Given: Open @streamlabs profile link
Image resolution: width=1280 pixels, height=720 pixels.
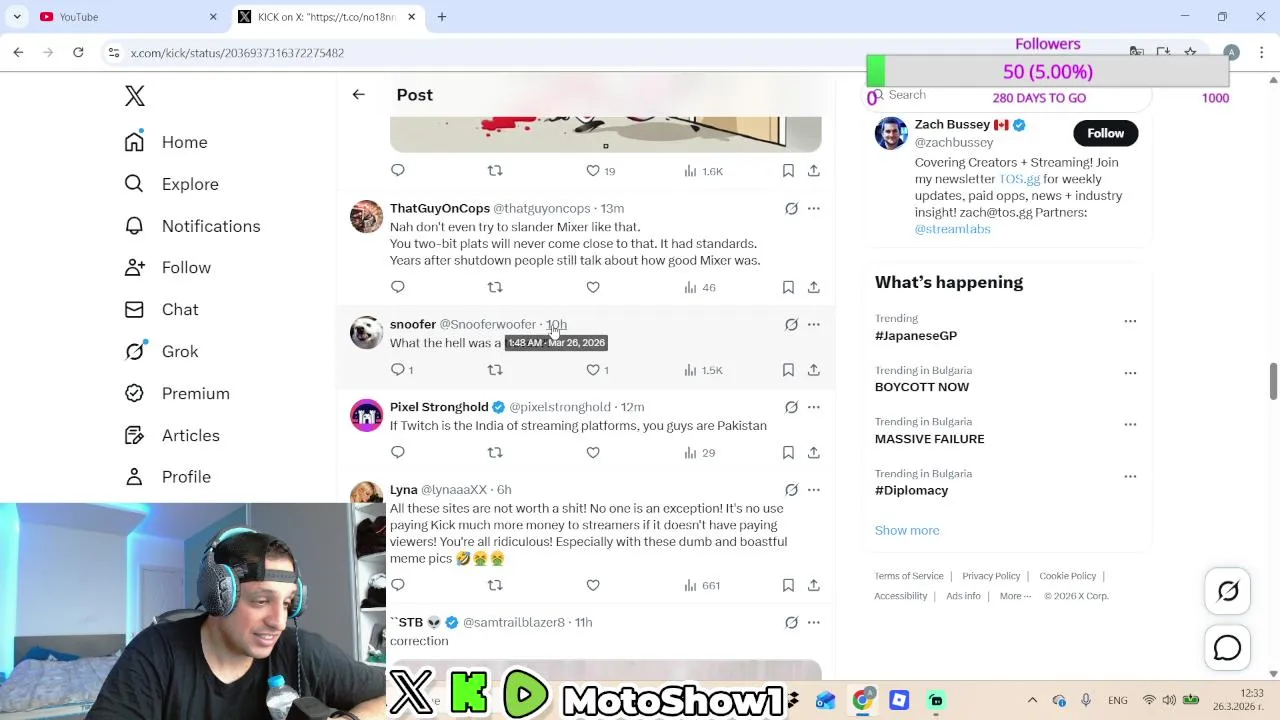Looking at the screenshot, I should (952, 229).
